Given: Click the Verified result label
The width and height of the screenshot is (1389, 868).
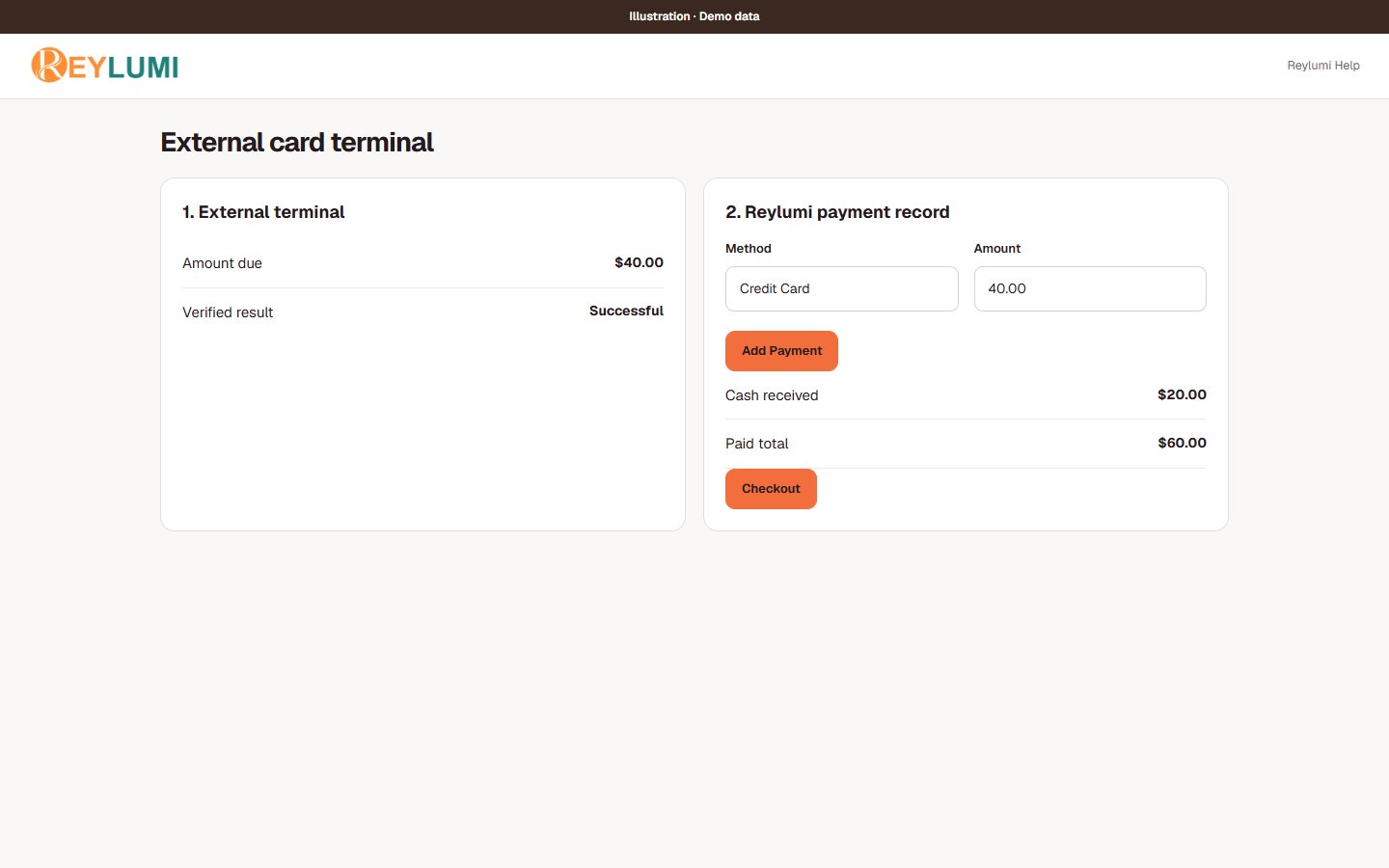Looking at the screenshot, I should coord(228,312).
